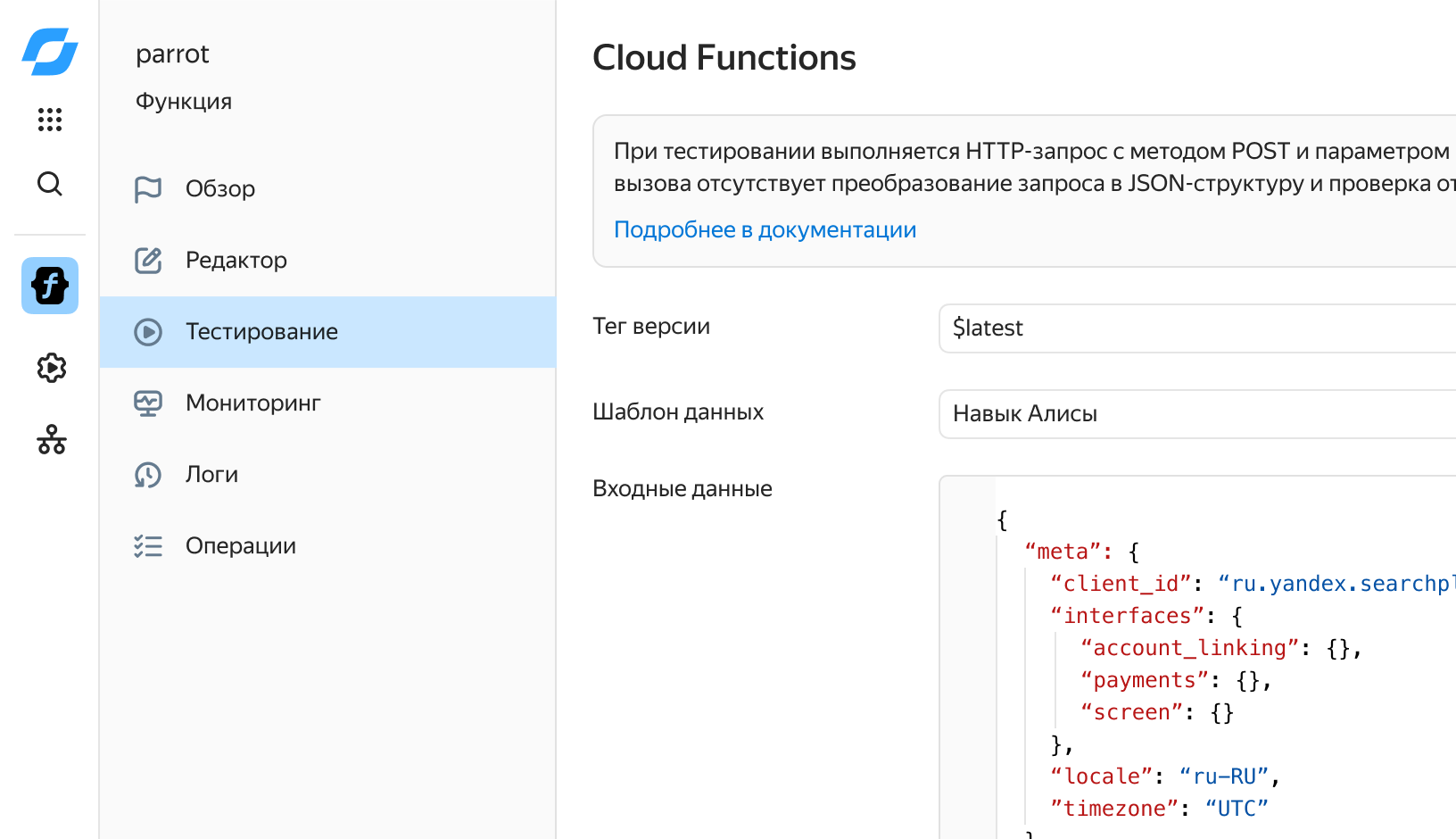Open the Операции section
Screen dimensions: 1456x839
click(x=240, y=546)
